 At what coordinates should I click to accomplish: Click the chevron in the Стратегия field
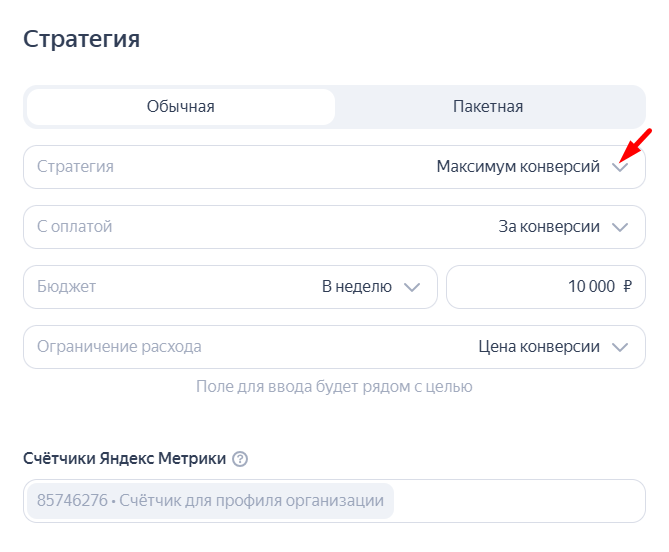(x=621, y=168)
